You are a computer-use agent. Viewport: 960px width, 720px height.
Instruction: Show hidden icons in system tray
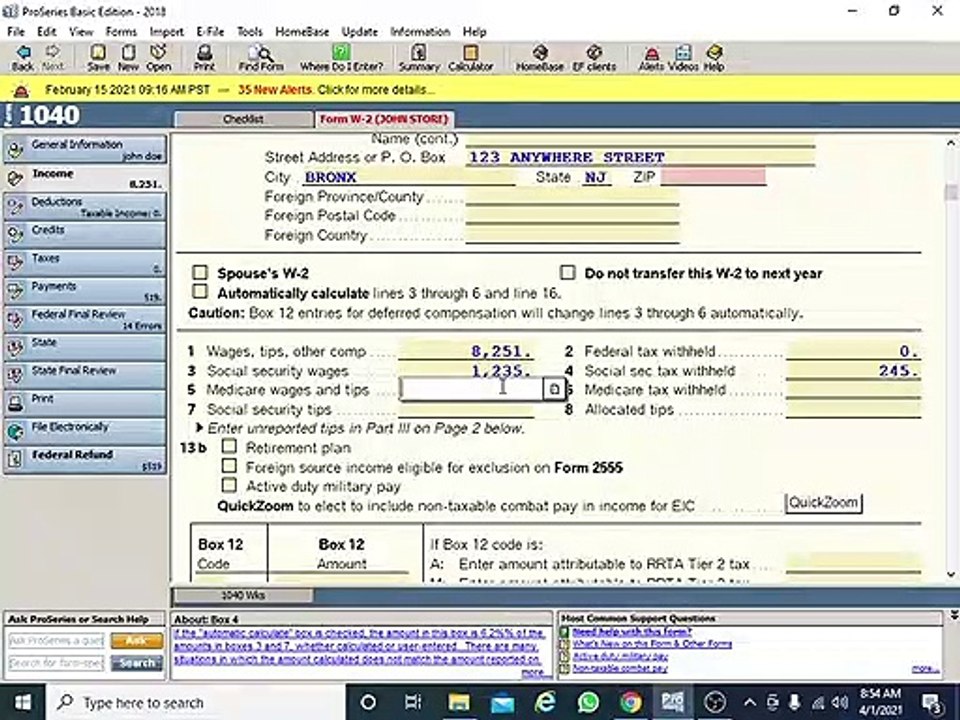tap(749, 703)
